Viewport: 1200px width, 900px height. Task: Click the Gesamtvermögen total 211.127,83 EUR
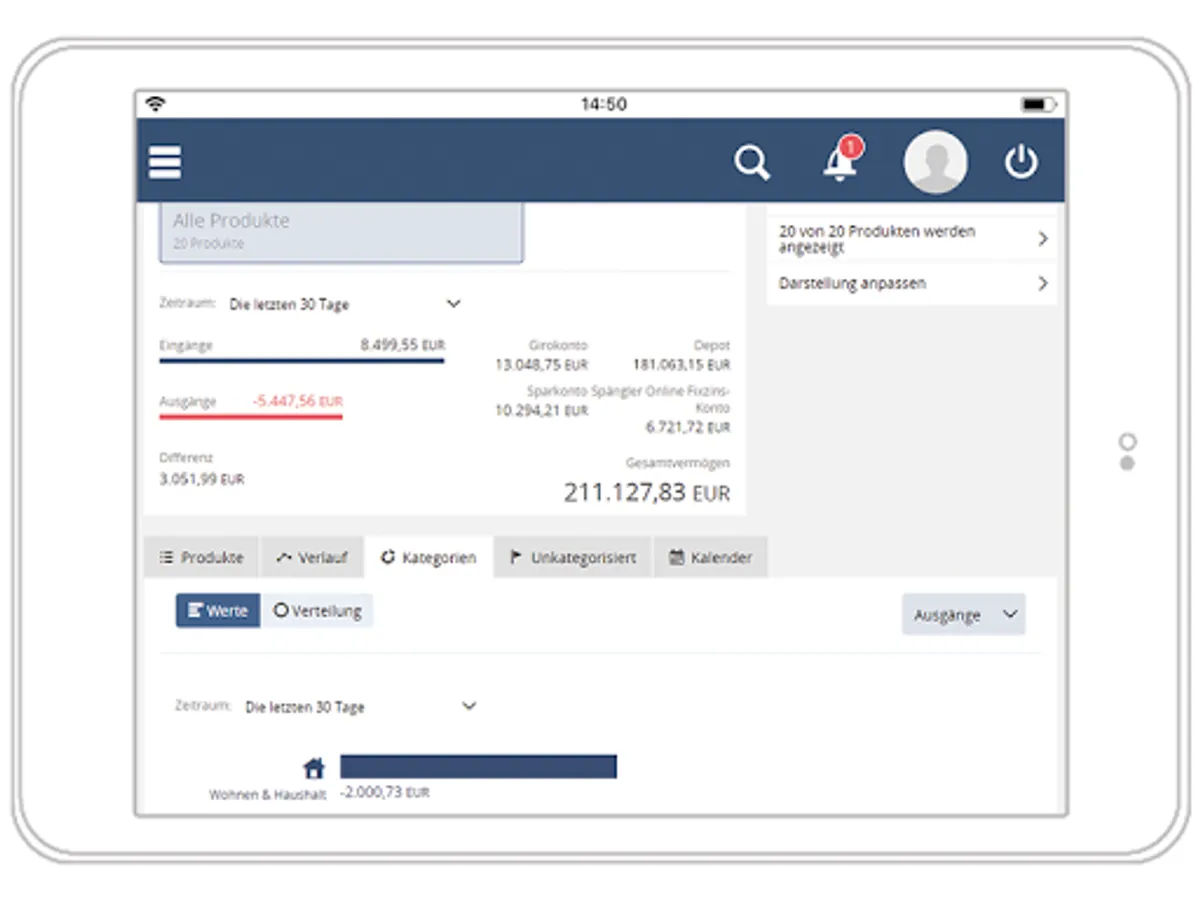pos(647,493)
